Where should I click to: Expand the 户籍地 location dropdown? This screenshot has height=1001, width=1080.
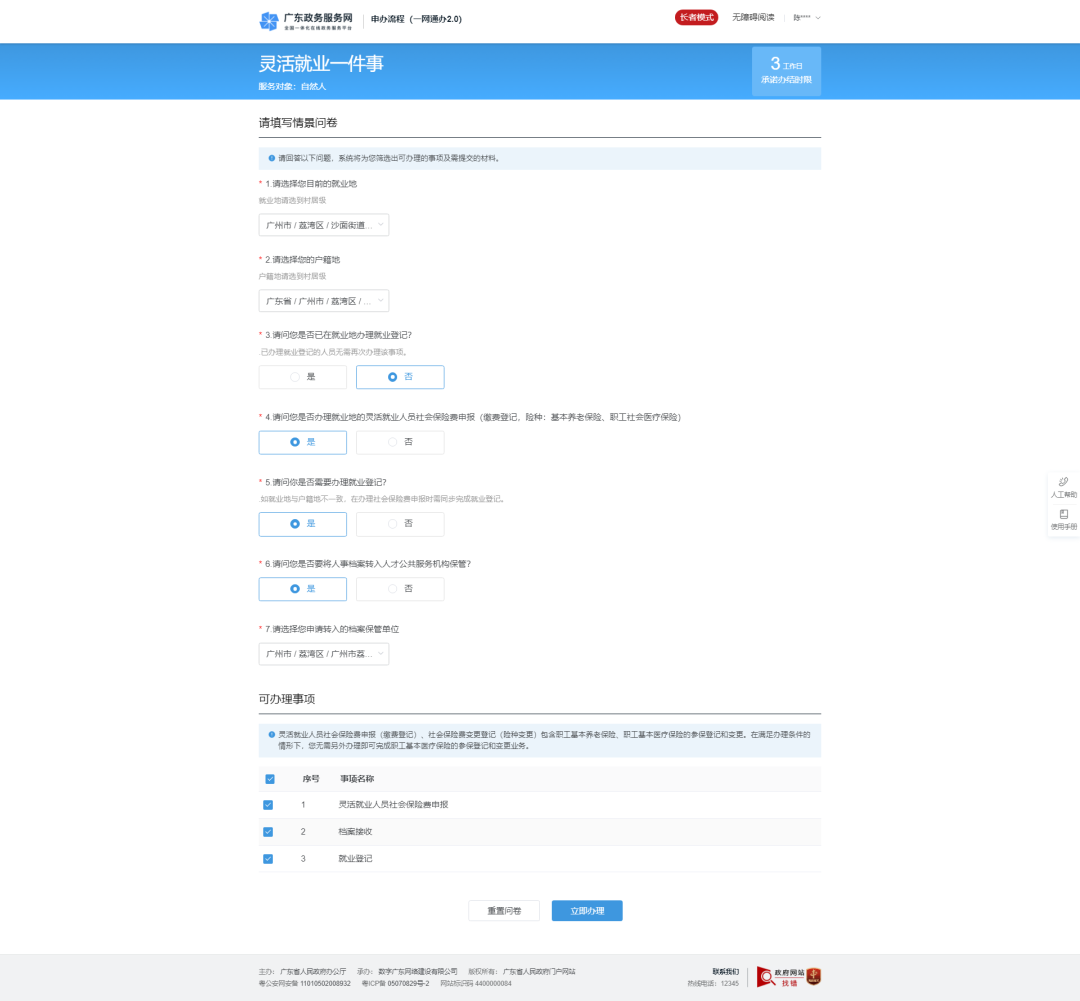point(323,301)
